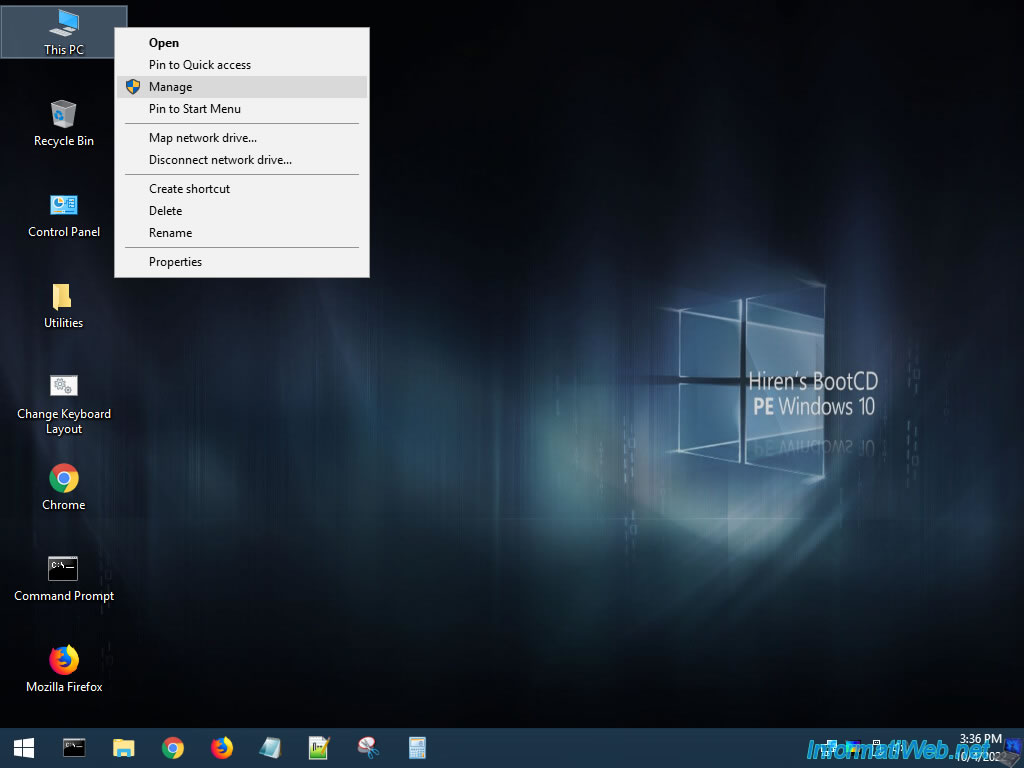The width and height of the screenshot is (1024, 768).
Task: Select Manage in the context menu
Action: 242,87
